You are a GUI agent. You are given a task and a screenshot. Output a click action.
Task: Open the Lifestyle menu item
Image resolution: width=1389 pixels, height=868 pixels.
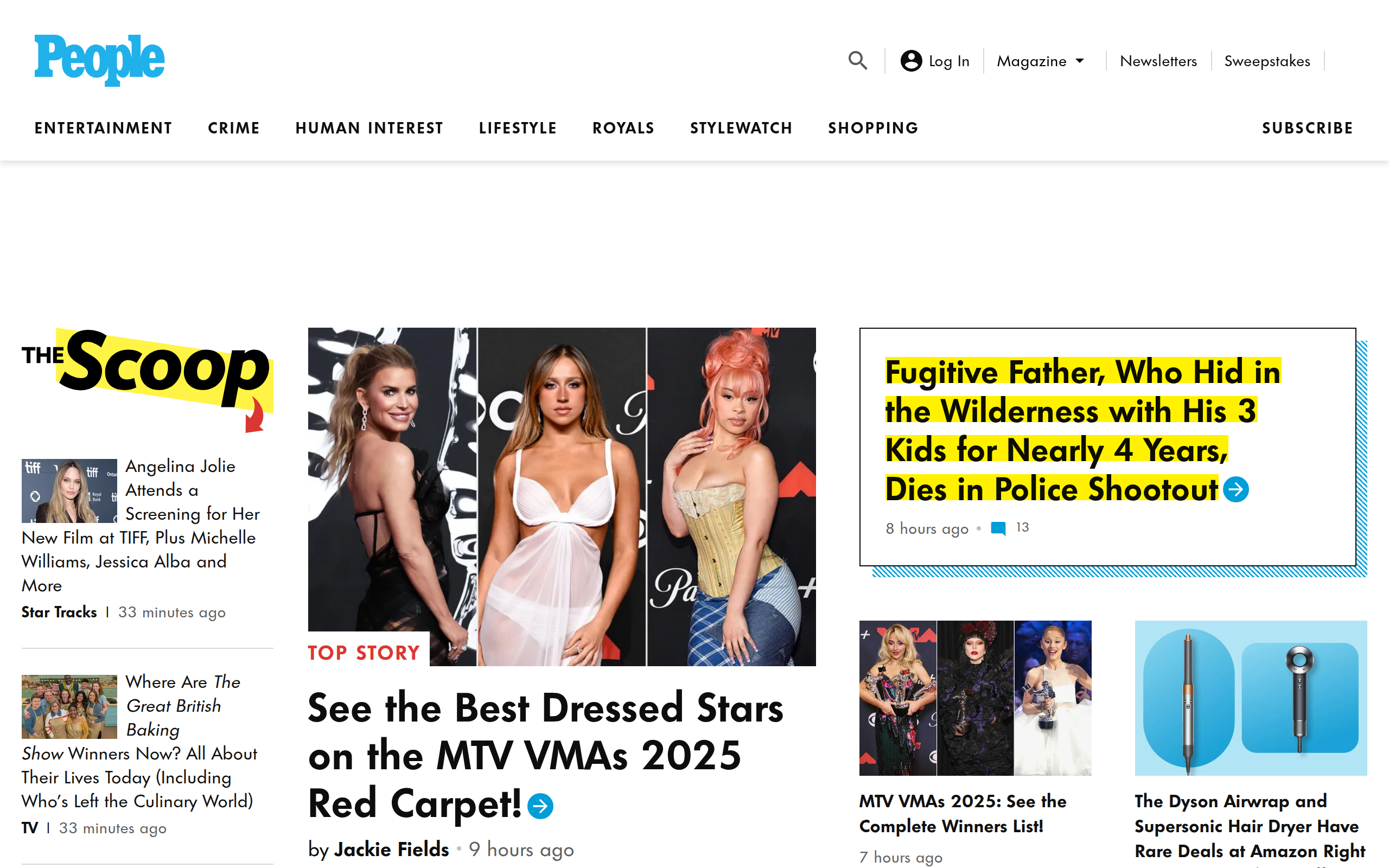coord(518,128)
